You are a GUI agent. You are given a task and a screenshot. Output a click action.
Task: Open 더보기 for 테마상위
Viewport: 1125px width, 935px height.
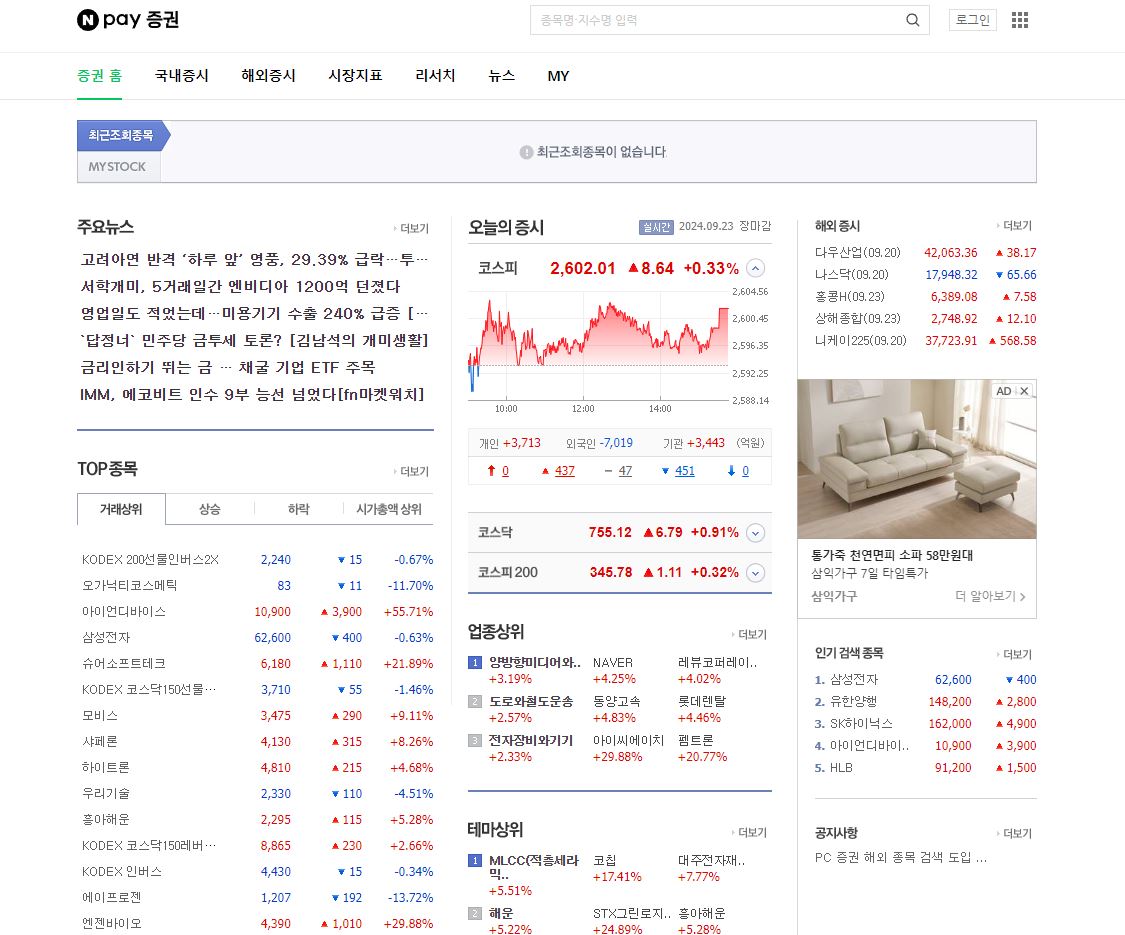click(x=749, y=832)
